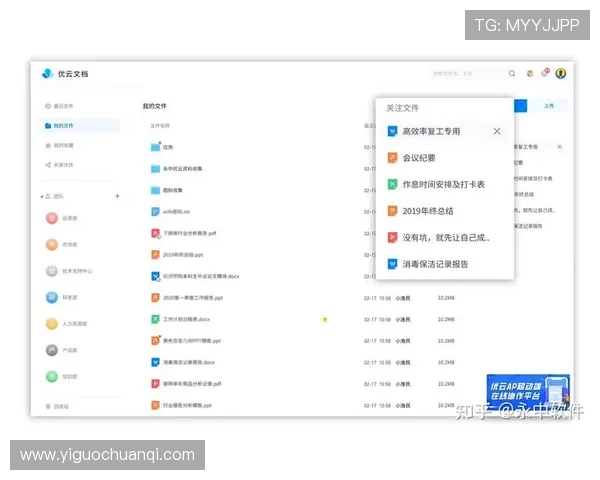The width and height of the screenshot is (600, 480).
Task: Open the 分析记录.pdf file icon
Action: tap(155, 384)
